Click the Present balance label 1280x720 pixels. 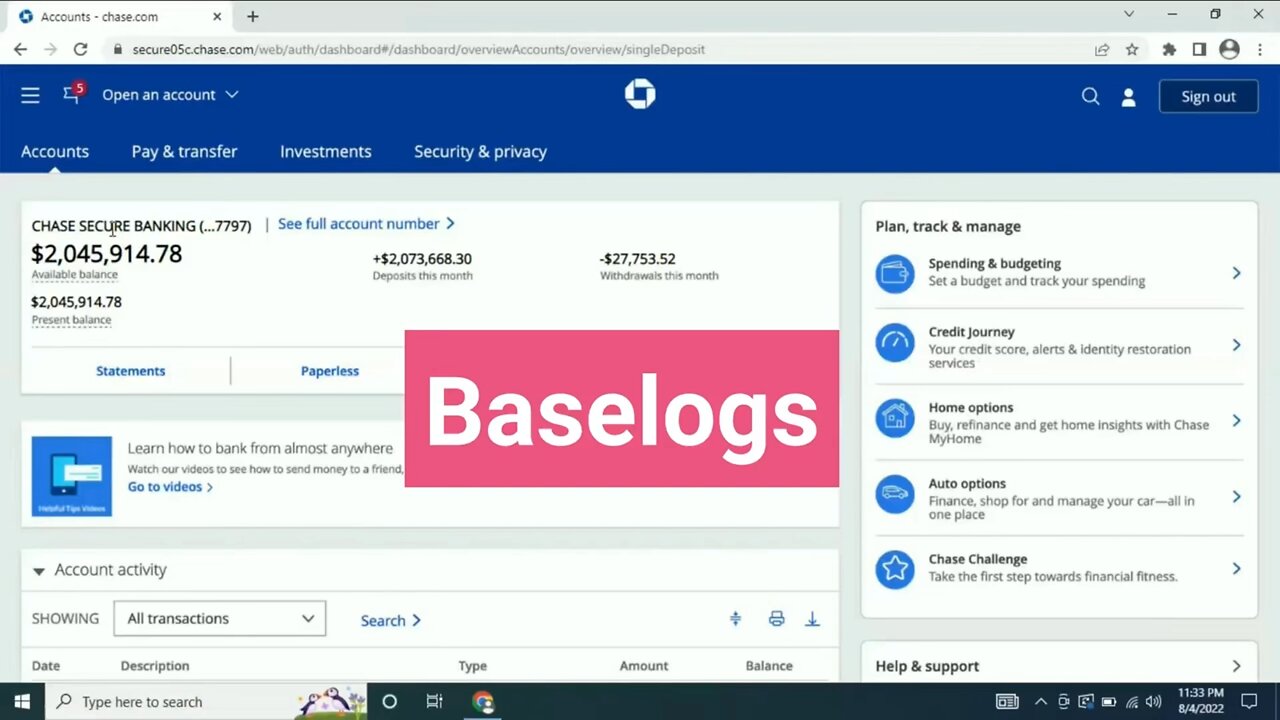pos(71,320)
